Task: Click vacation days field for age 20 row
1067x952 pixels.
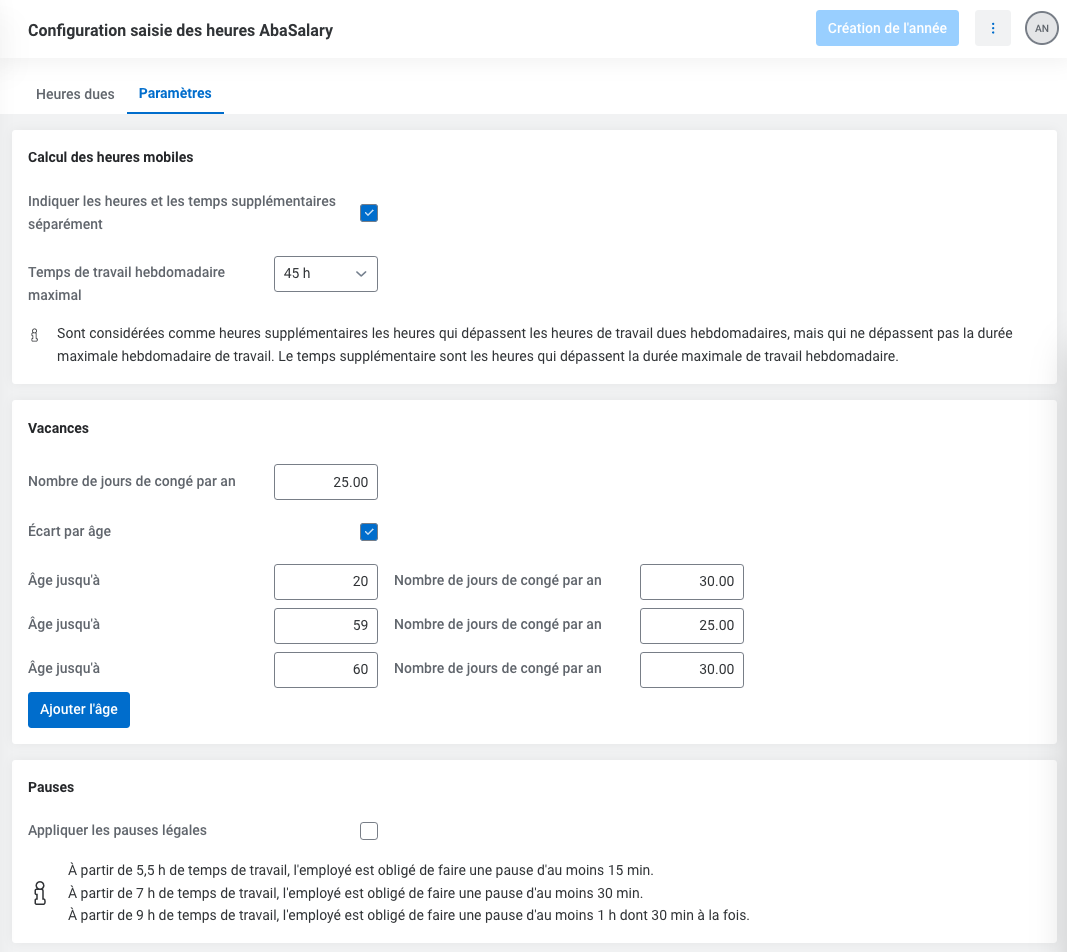Action: [691, 582]
